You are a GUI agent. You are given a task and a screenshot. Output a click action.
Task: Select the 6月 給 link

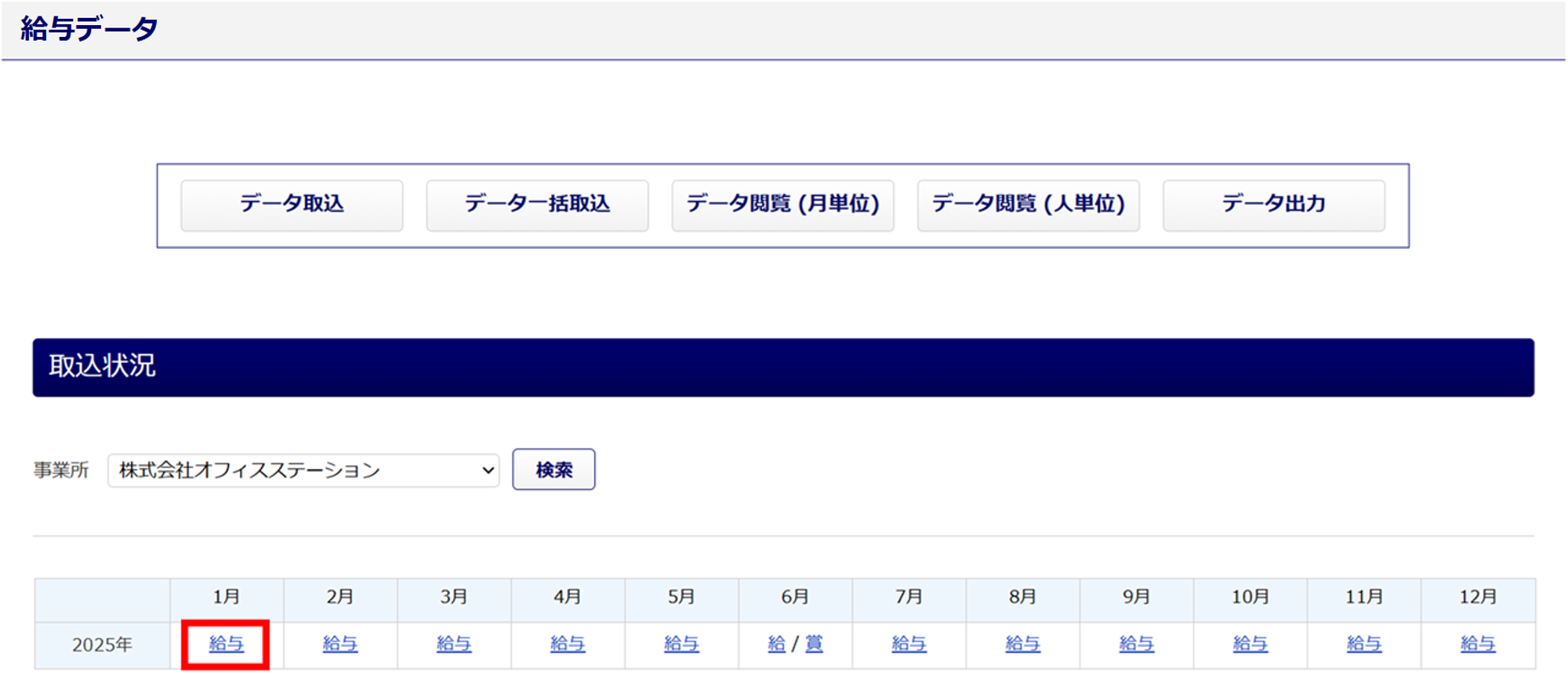point(777,644)
